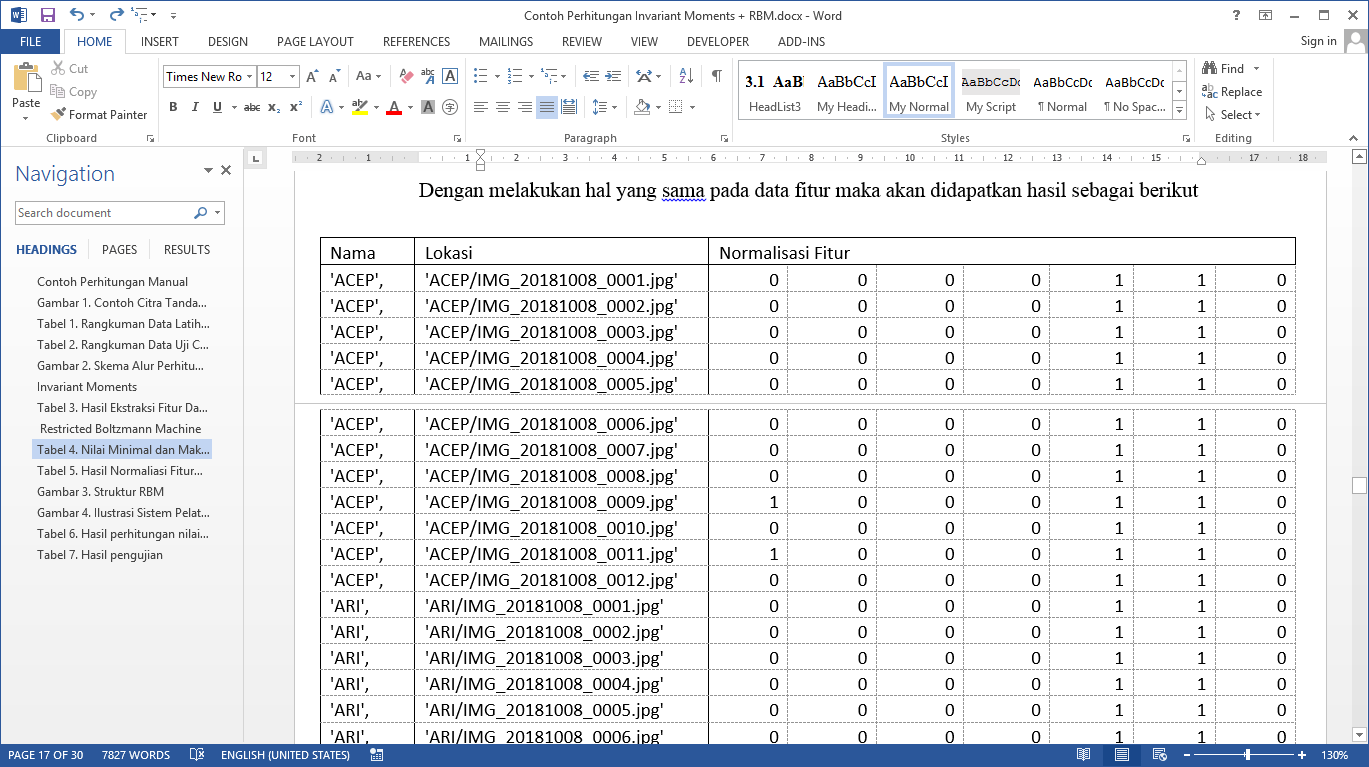This screenshot has width=1369, height=767.
Task: Click the Show/Hide paragraph marks icon
Action: tap(716, 76)
